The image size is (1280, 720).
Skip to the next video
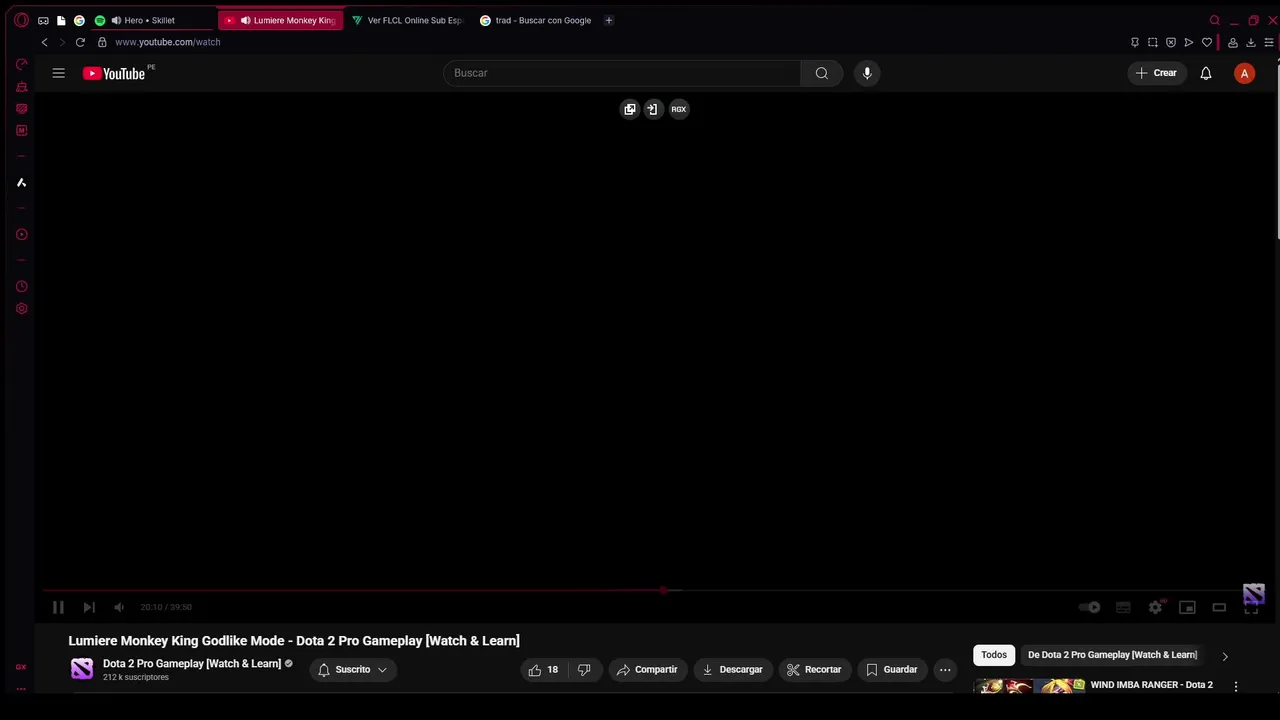click(x=89, y=607)
